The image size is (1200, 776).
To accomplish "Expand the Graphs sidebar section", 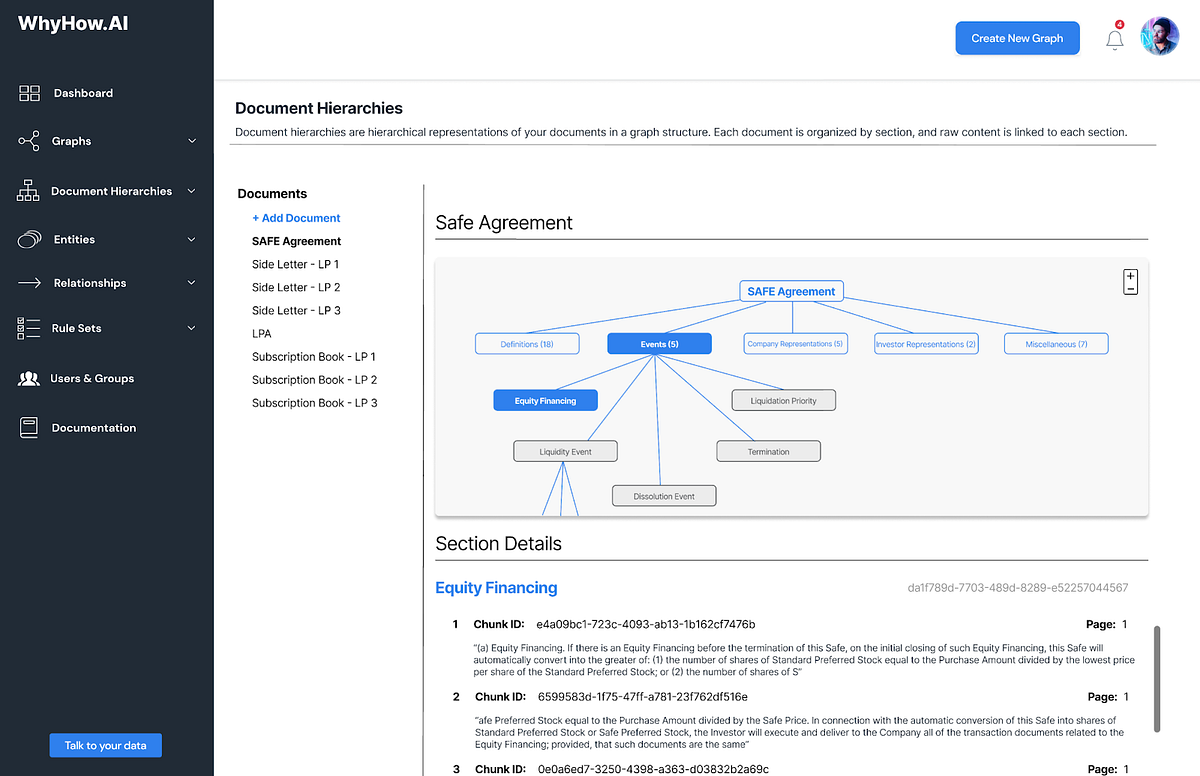I will (191, 140).
